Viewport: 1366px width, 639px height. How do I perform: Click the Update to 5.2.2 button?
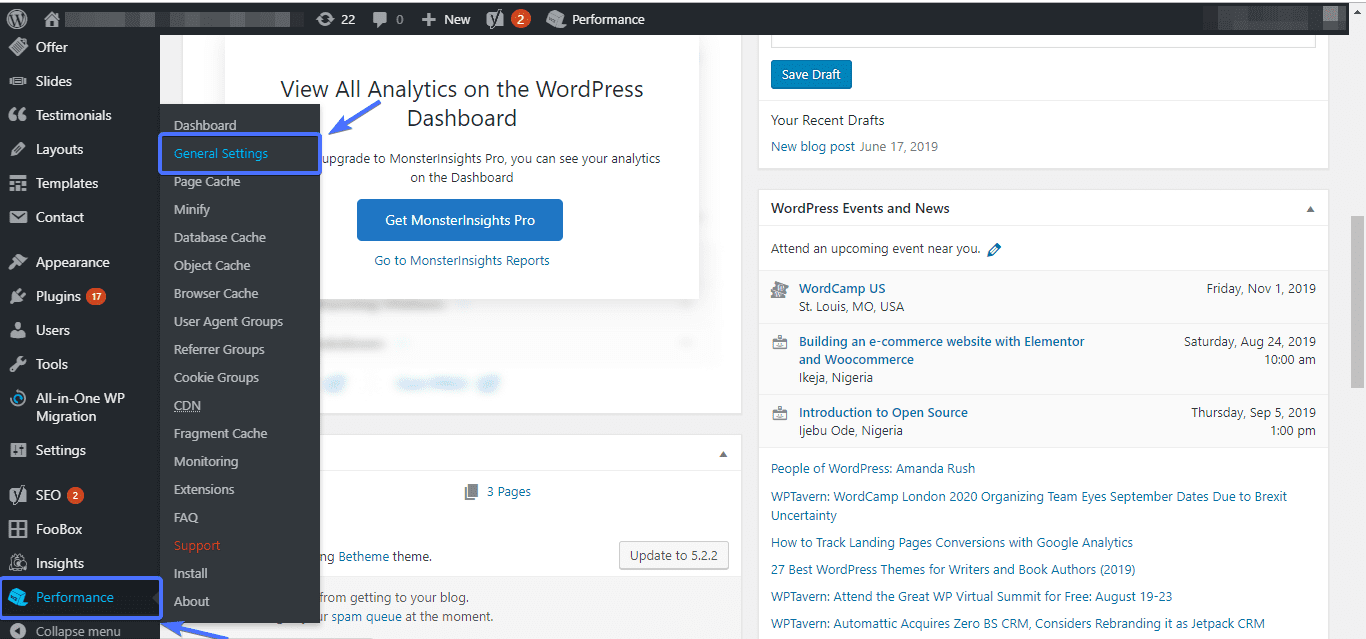point(674,555)
